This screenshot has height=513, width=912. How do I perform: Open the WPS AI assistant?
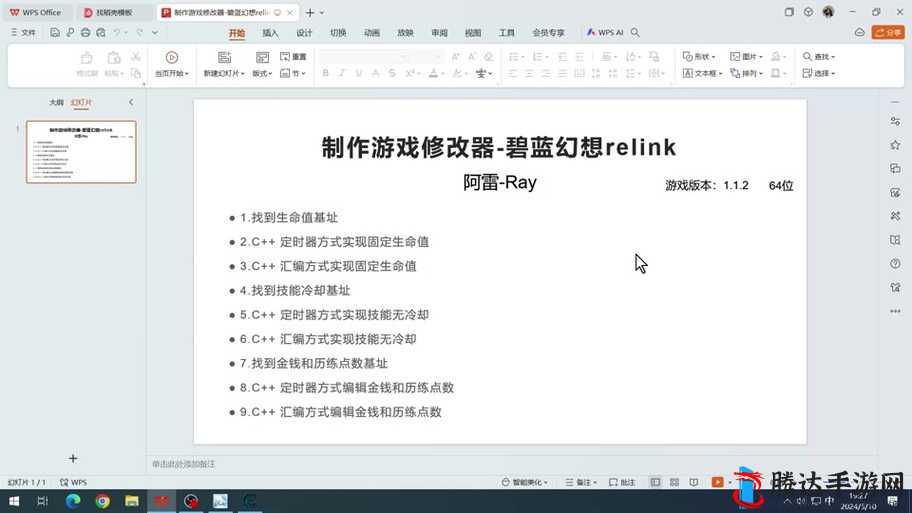(x=605, y=33)
